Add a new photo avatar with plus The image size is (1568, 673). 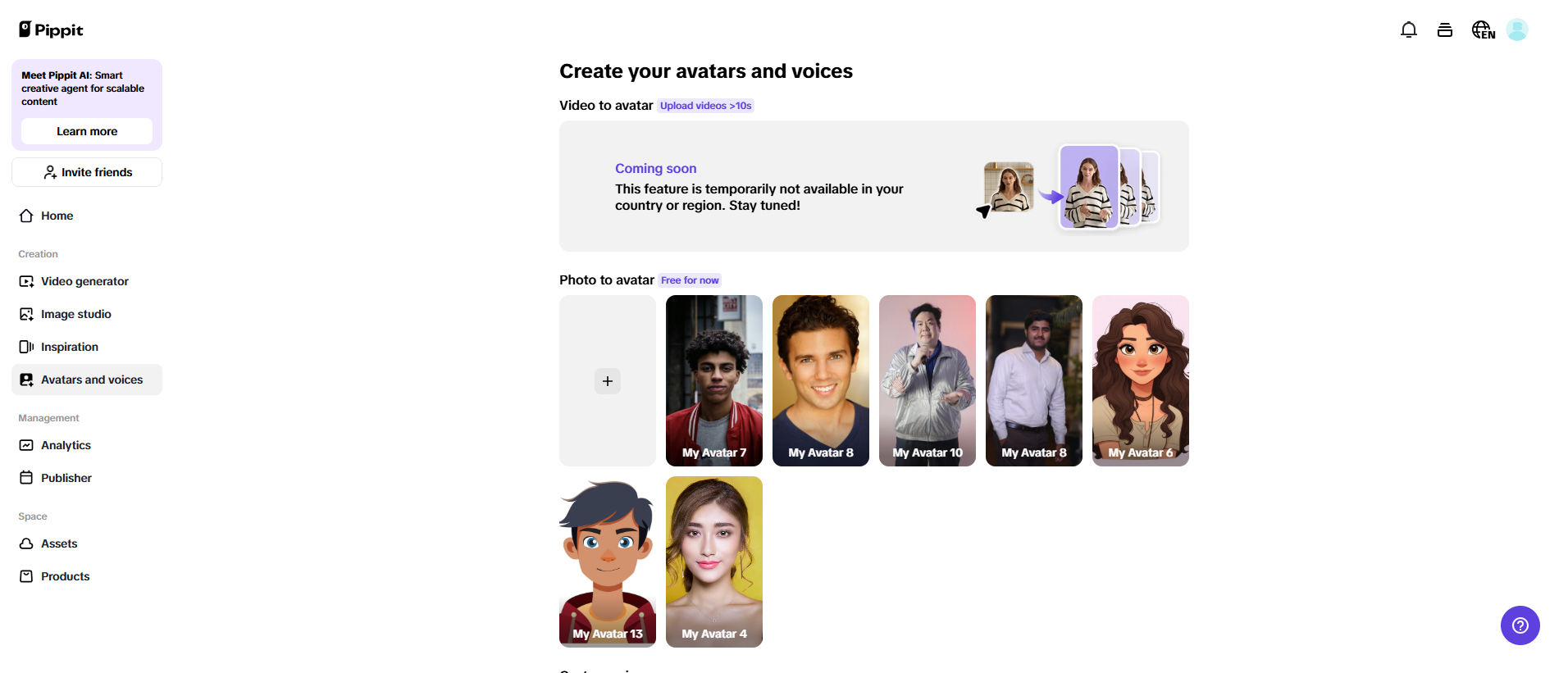coord(607,381)
